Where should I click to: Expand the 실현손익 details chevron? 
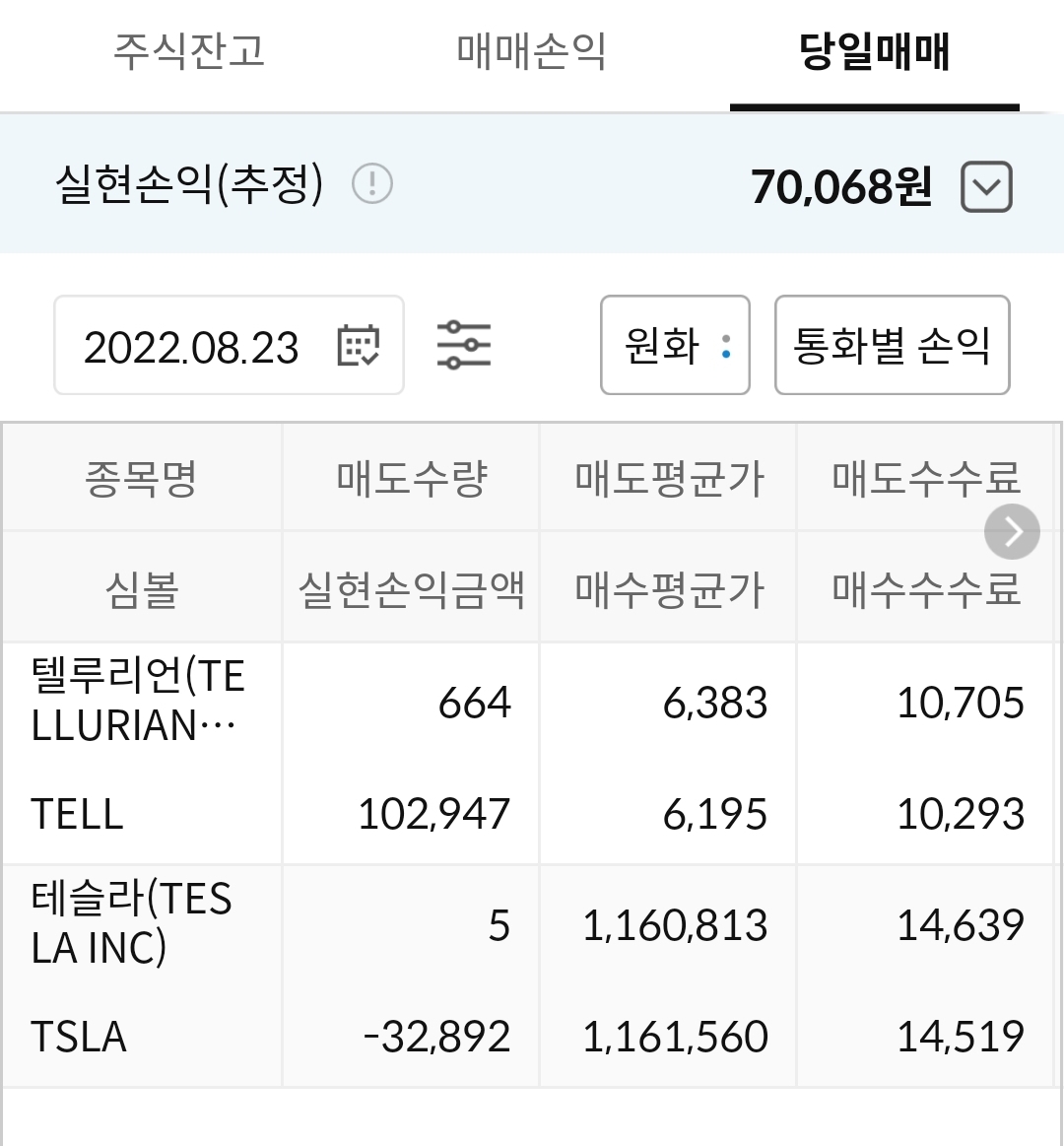tap(986, 187)
